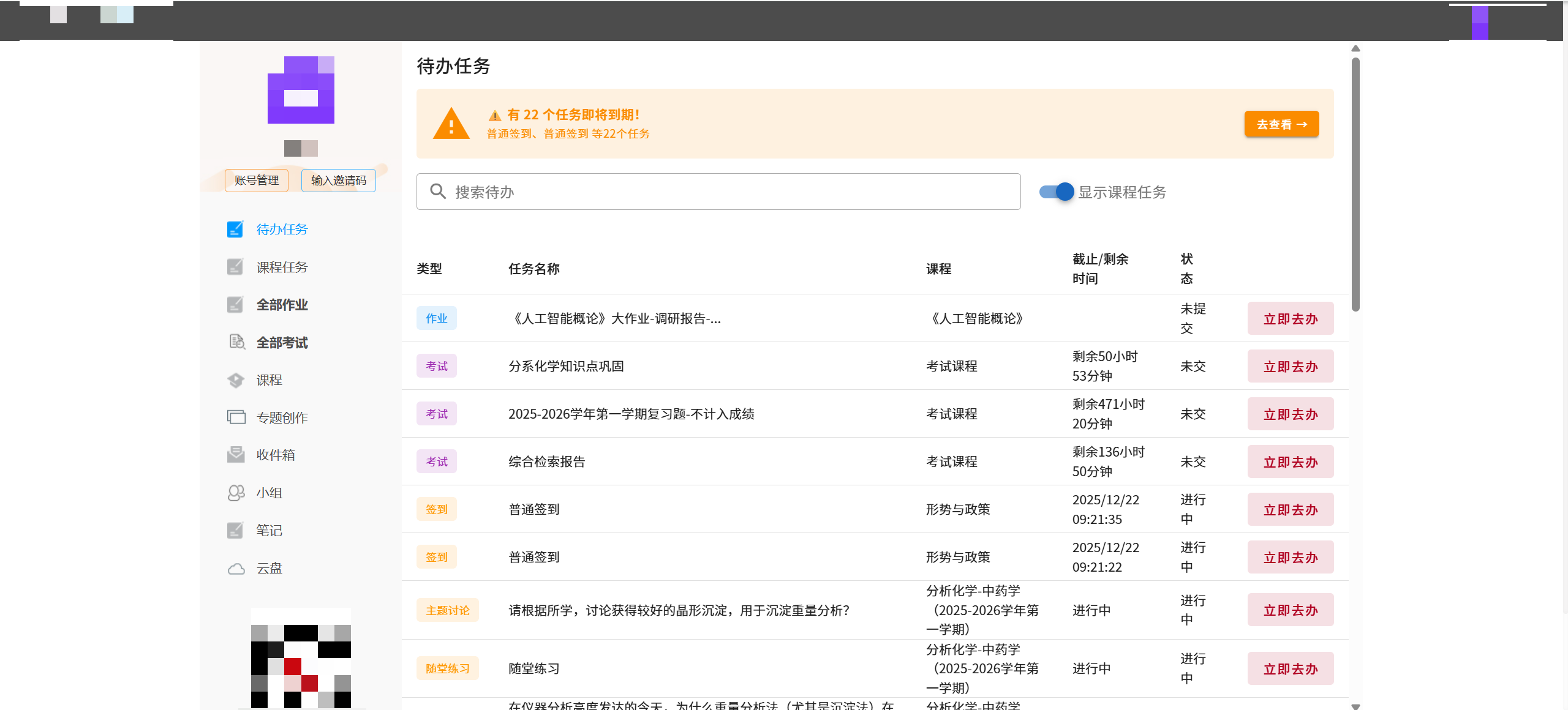Open 收件箱 via the envelope icon
This screenshot has width=1568, height=710.
pos(236,455)
